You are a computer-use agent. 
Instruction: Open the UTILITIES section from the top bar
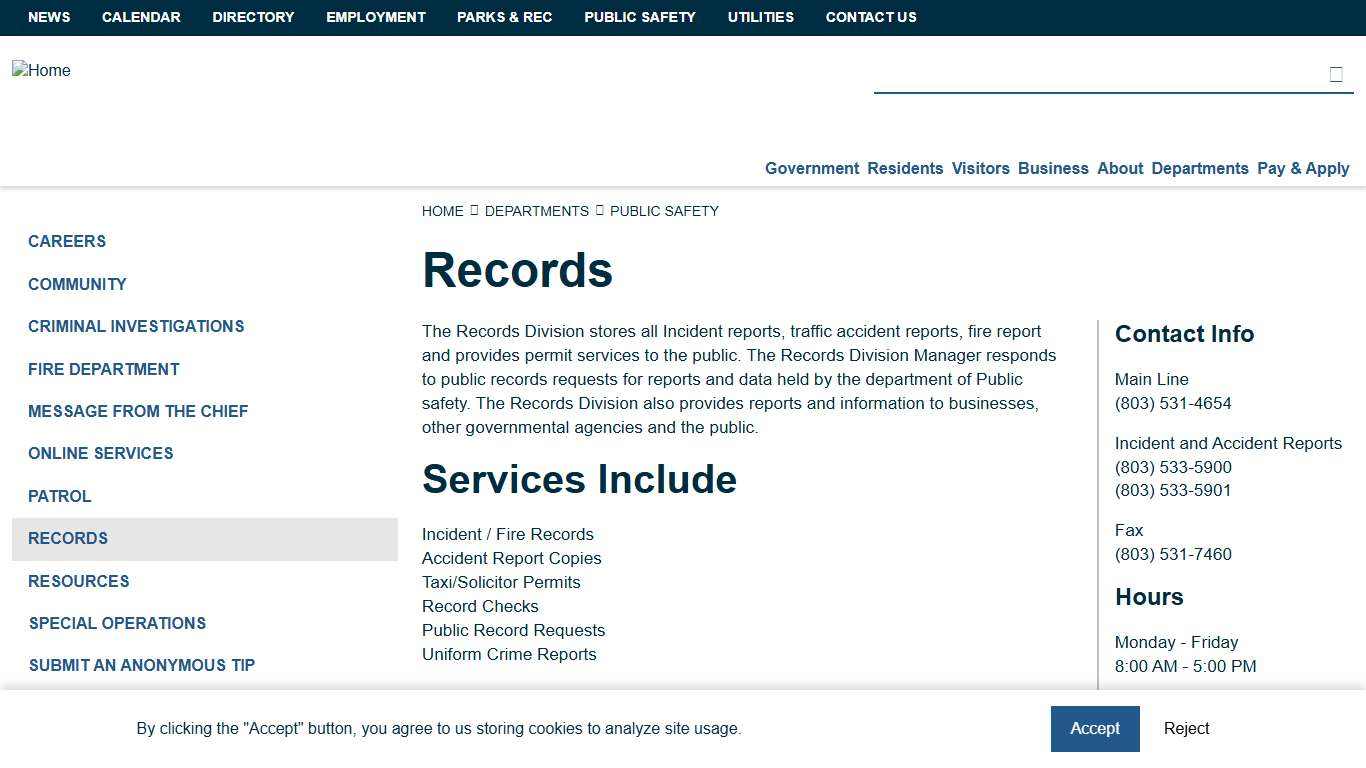760,17
